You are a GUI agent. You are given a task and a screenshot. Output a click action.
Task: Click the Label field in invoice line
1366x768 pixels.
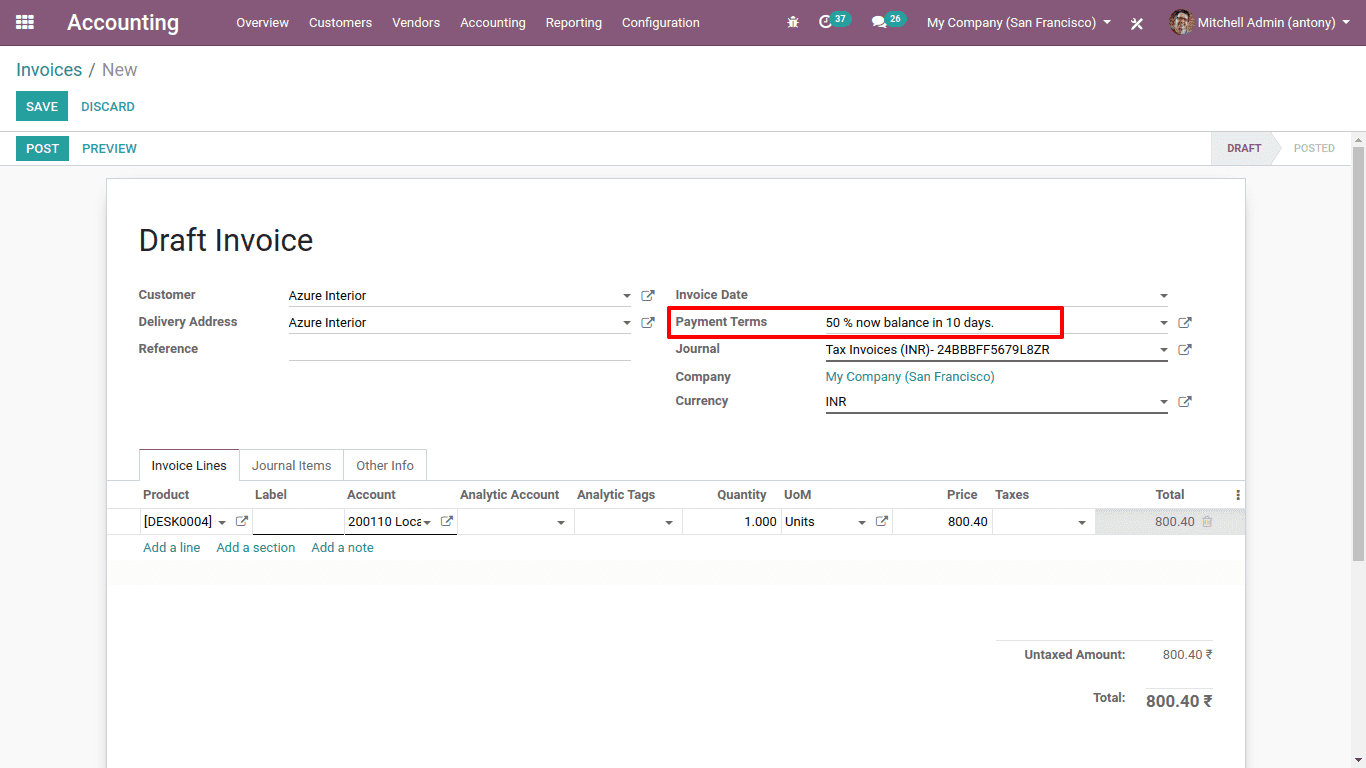coord(298,521)
